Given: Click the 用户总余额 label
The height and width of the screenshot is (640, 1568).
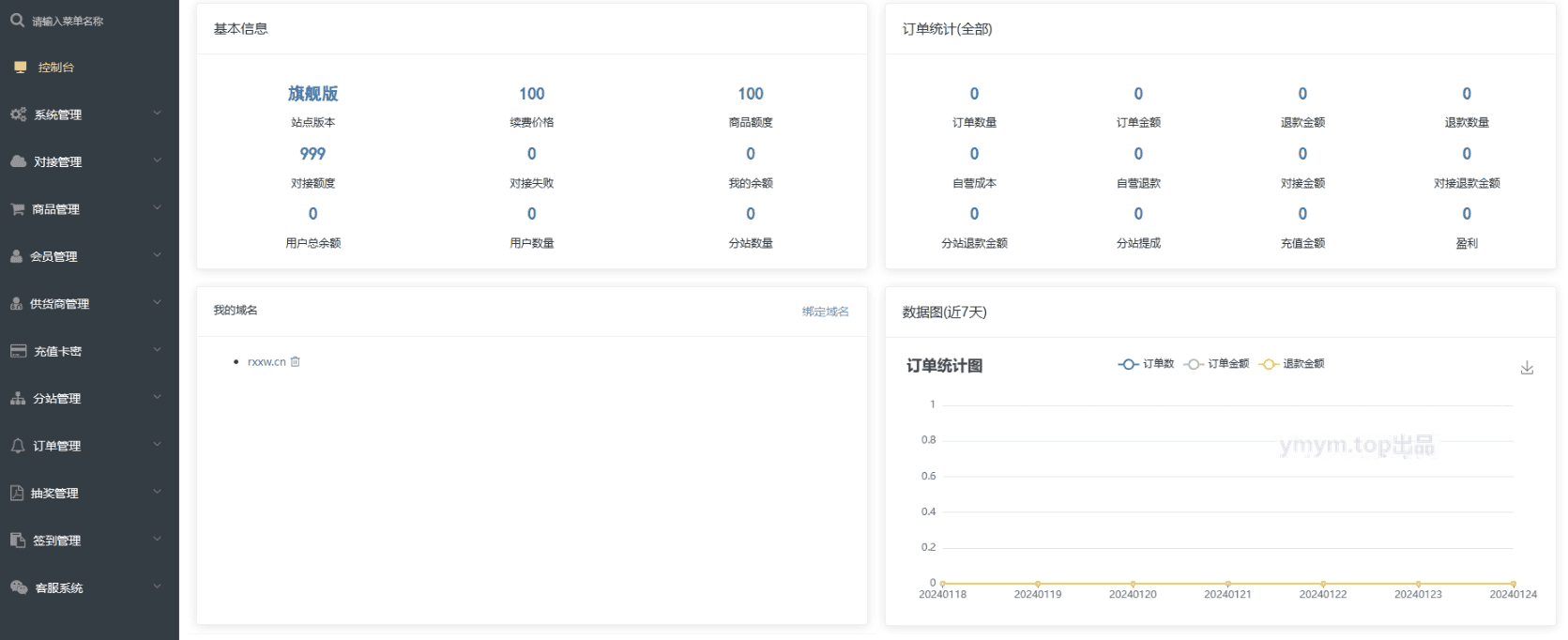Looking at the screenshot, I should 312,243.
